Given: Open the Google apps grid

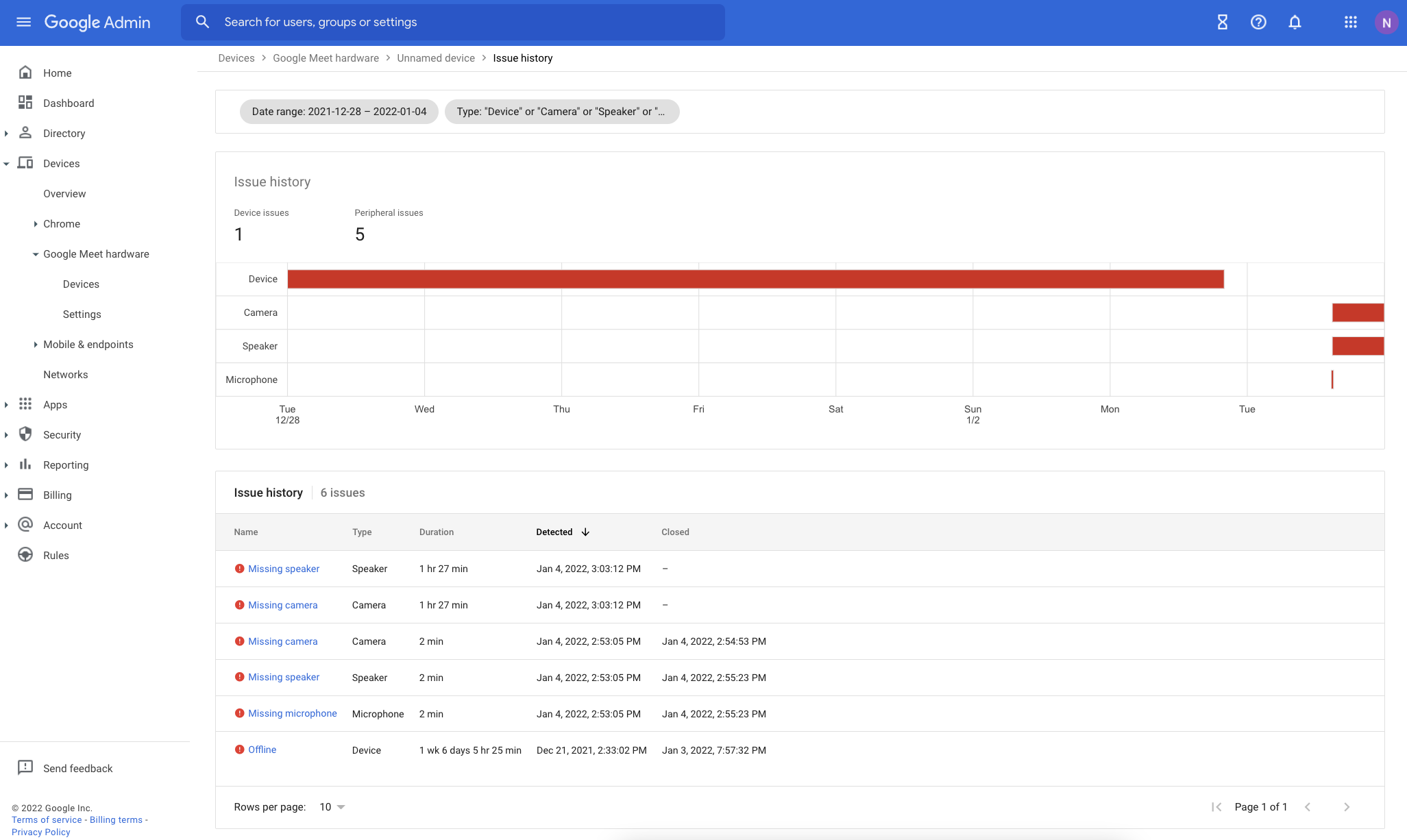Looking at the screenshot, I should coord(1350,22).
